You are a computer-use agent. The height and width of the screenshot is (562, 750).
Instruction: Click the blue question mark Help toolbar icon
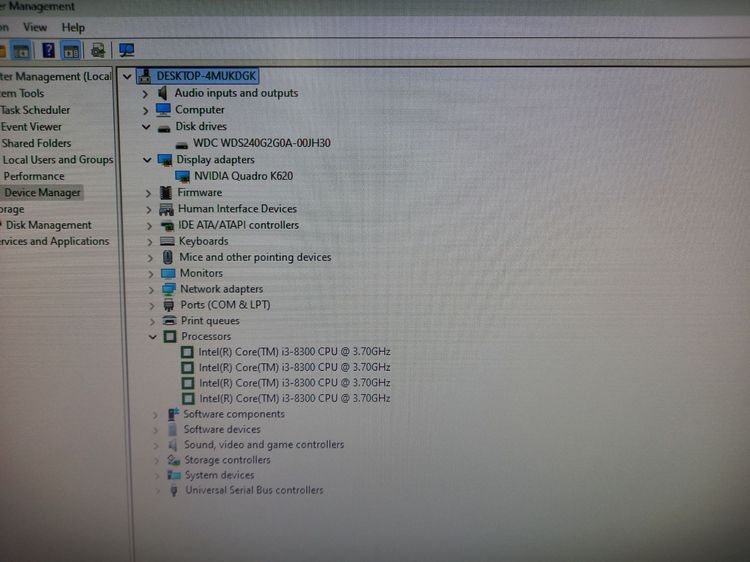48,50
